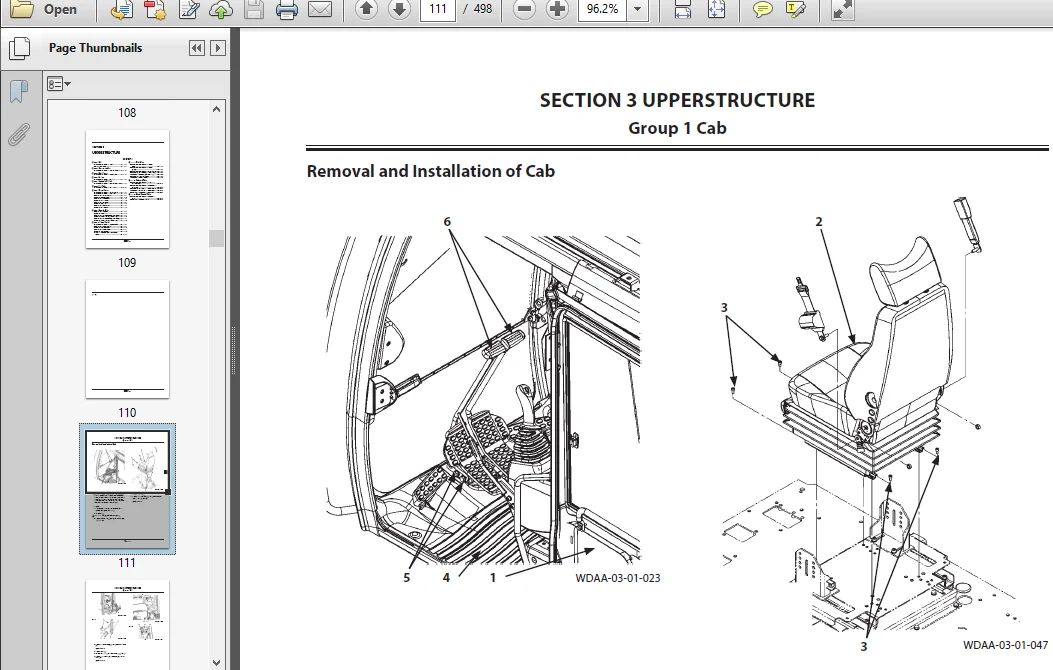Click figure label WDAA-03-01-047
Viewport: 1053px width, 670px height.
[1005, 645]
